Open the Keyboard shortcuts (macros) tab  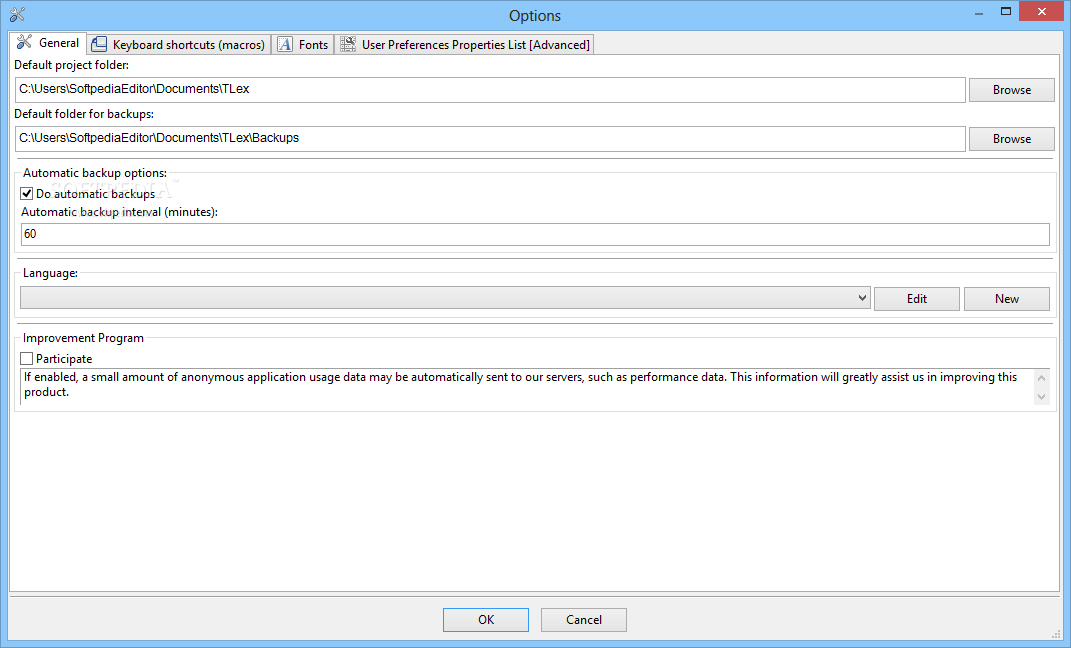[179, 44]
